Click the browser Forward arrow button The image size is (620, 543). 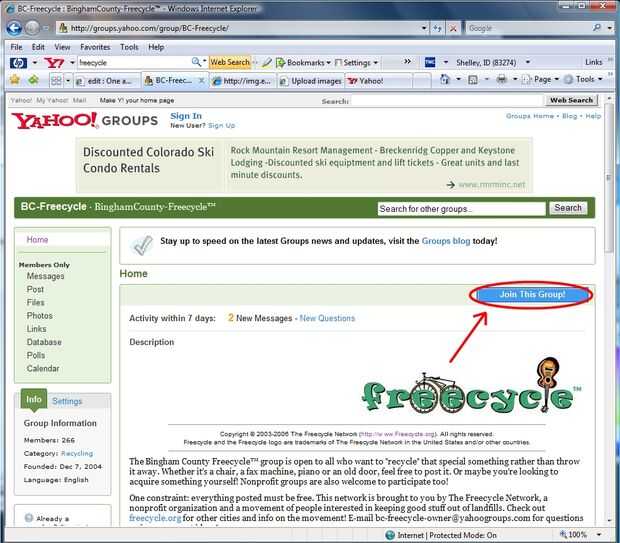(32, 28)
